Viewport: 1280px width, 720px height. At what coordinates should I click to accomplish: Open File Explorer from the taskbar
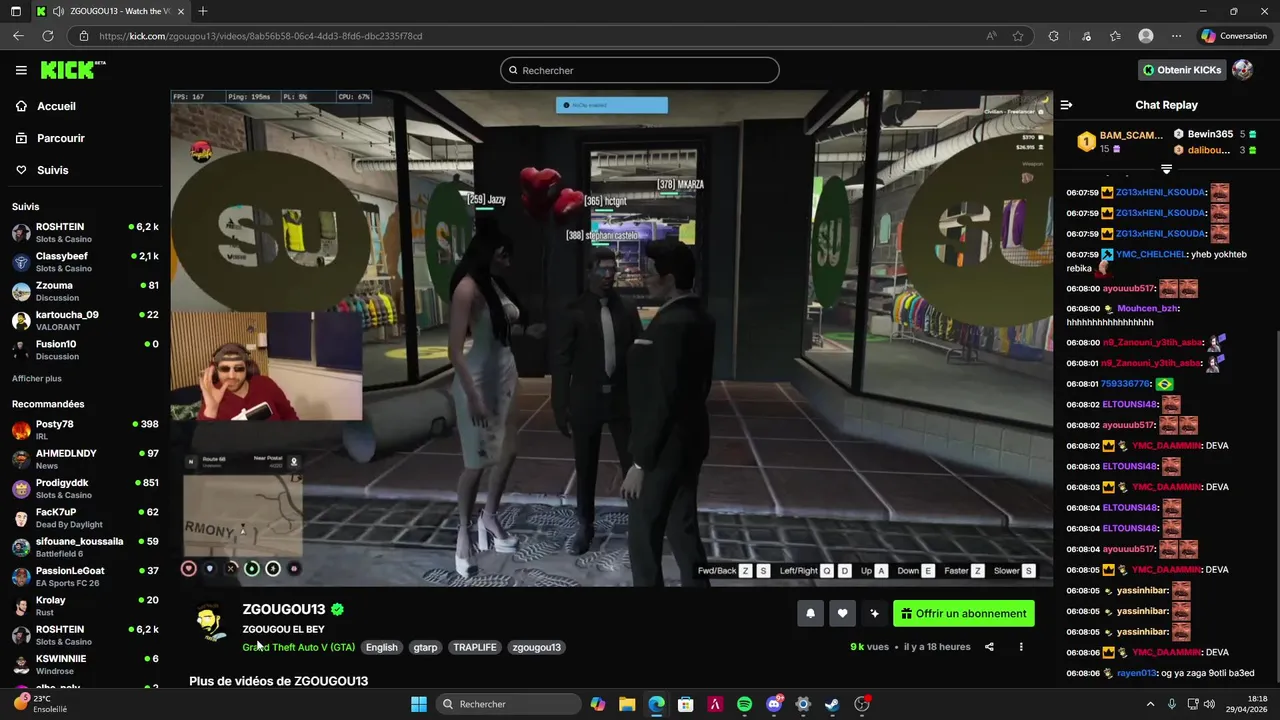627,704
